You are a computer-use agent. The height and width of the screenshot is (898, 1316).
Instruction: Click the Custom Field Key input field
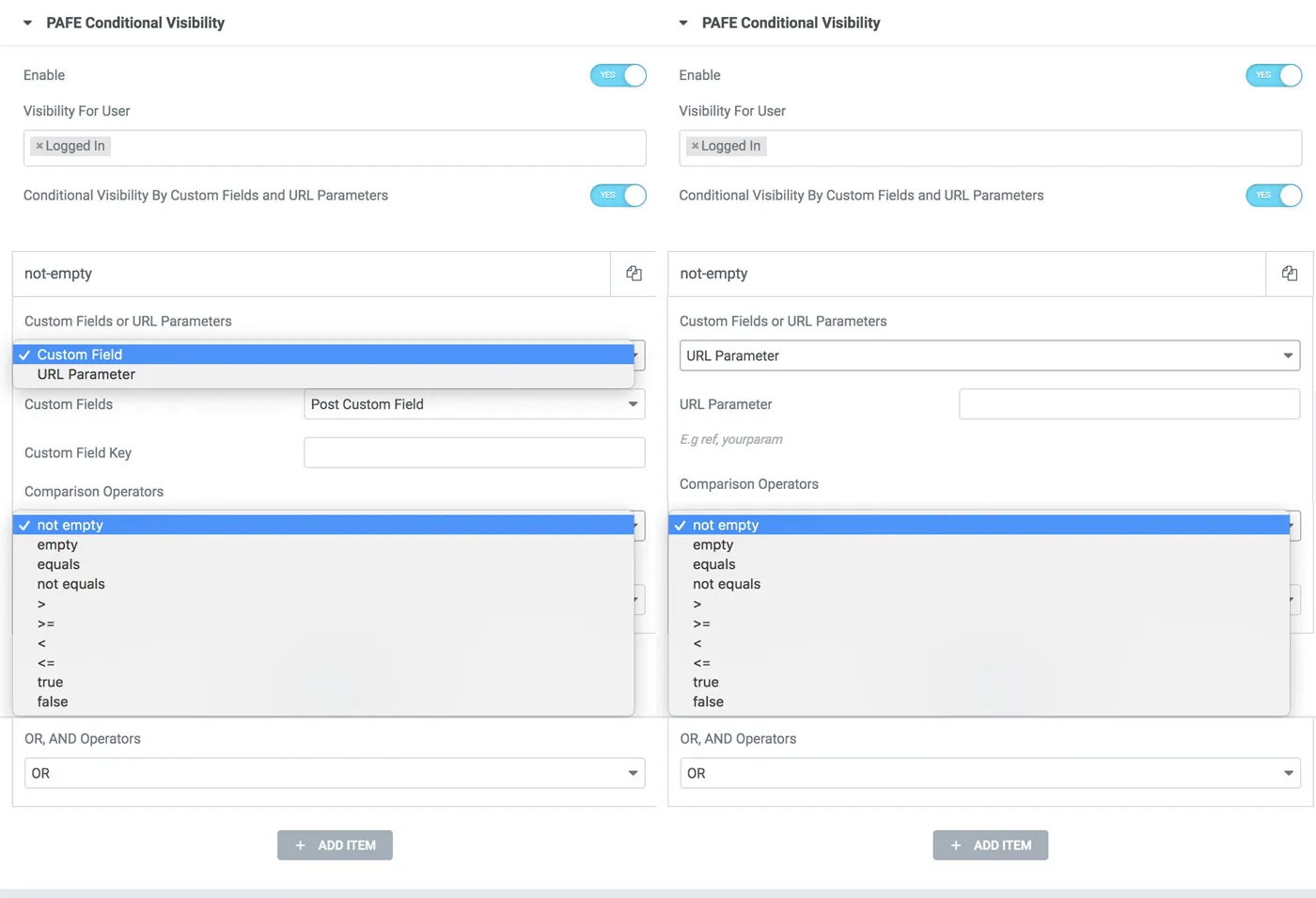(474, 452)
